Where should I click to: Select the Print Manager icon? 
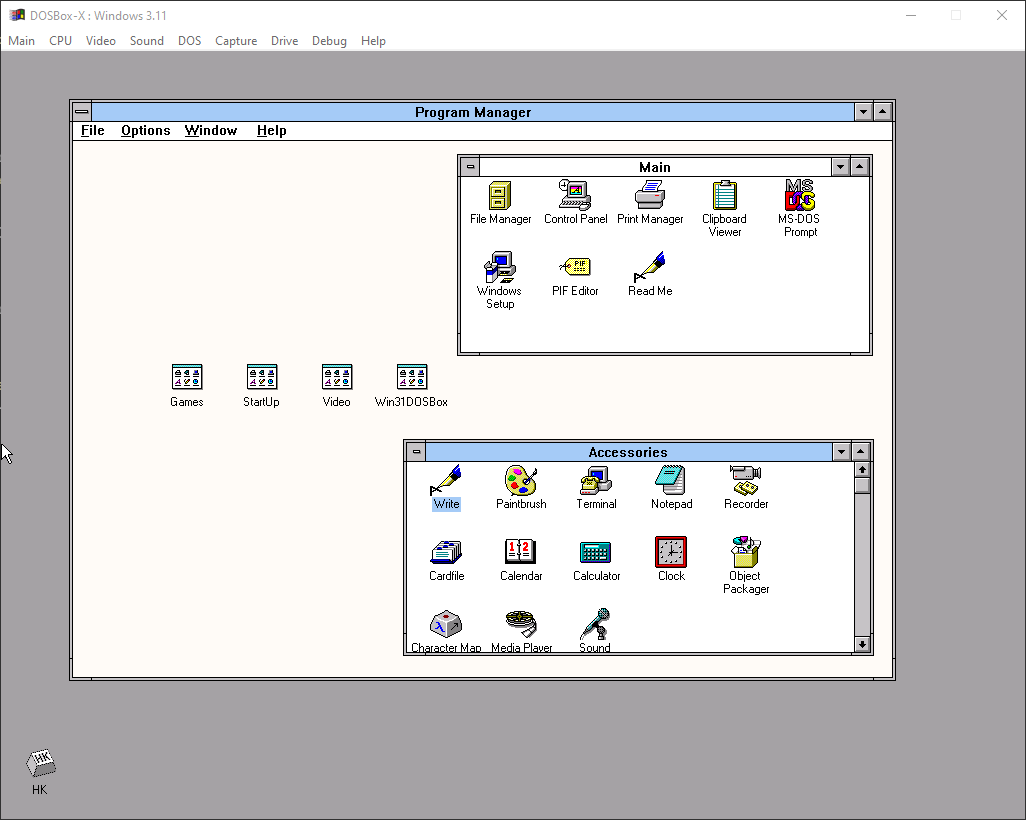point(650,195)
